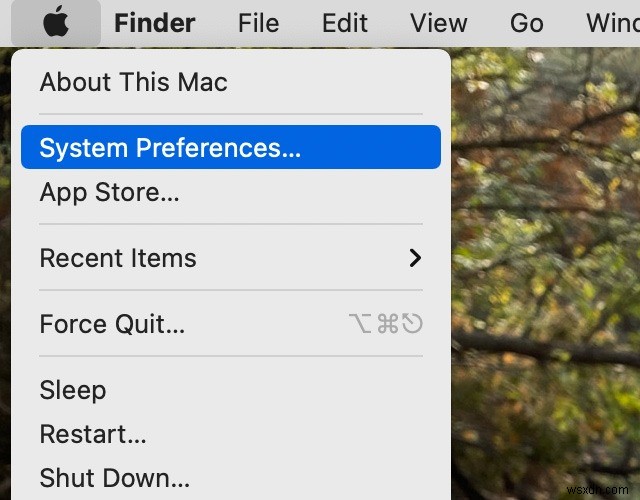This screenshot has height=500, width=640.
Task: Launch App Store from the menu
Action: (109, 192)
